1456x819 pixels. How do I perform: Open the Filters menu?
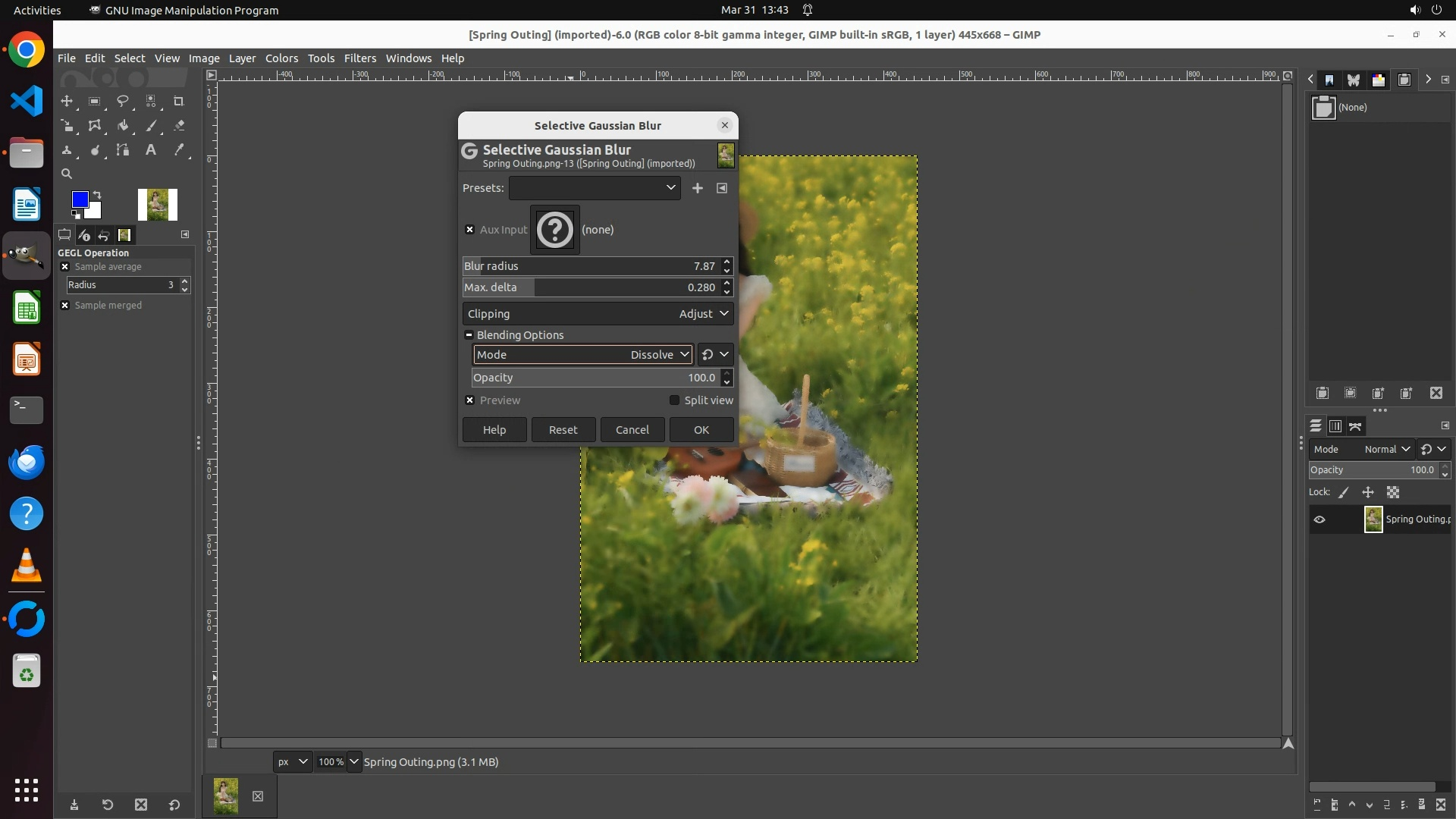tap(359, 58)
